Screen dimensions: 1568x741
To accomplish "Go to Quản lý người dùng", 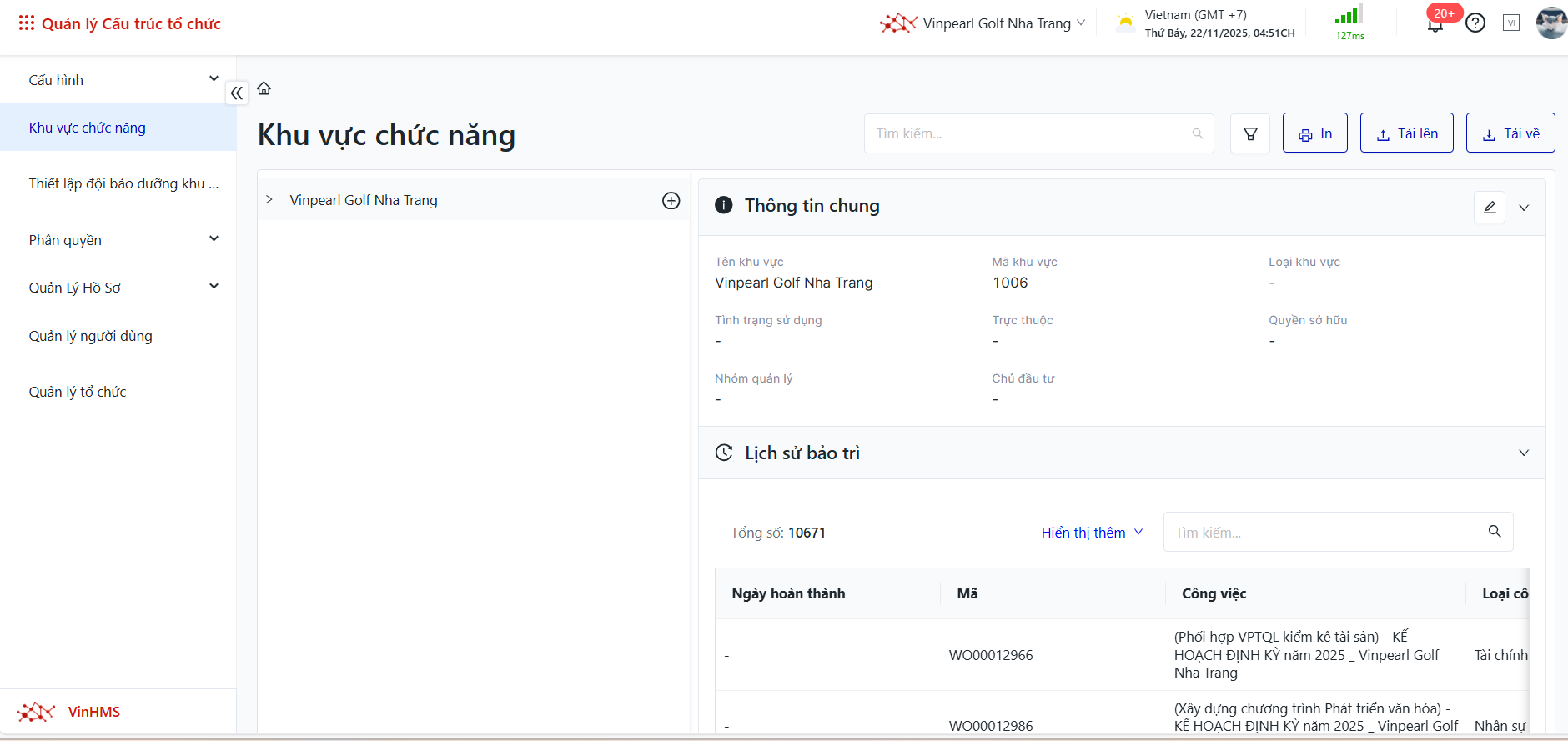I will (91, 336).
